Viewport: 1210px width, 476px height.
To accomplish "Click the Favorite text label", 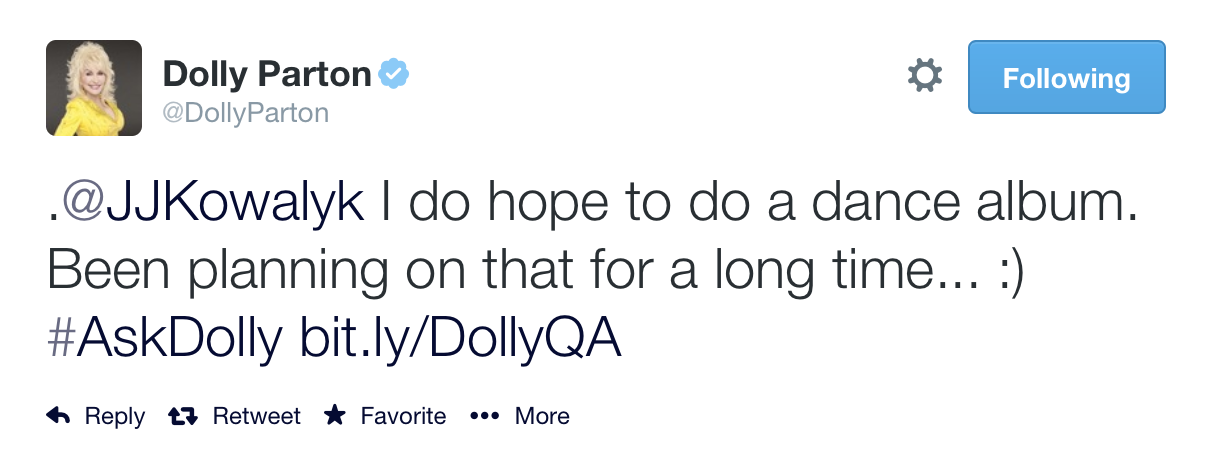I will (403, 416).
